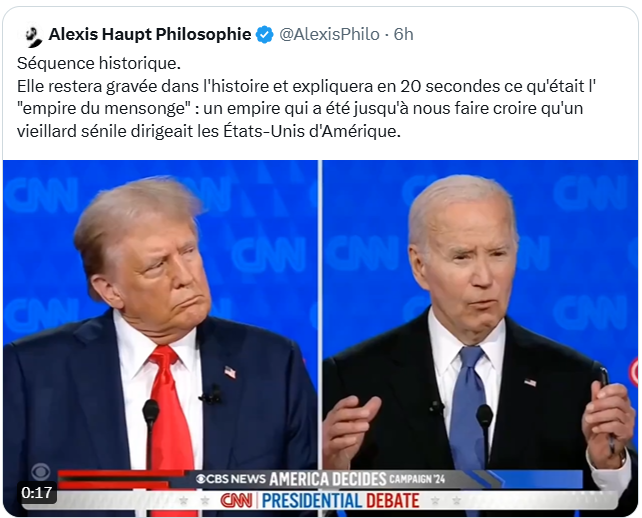
Task: Select the 'Séquence historique.' opening line
Action: 99,63
